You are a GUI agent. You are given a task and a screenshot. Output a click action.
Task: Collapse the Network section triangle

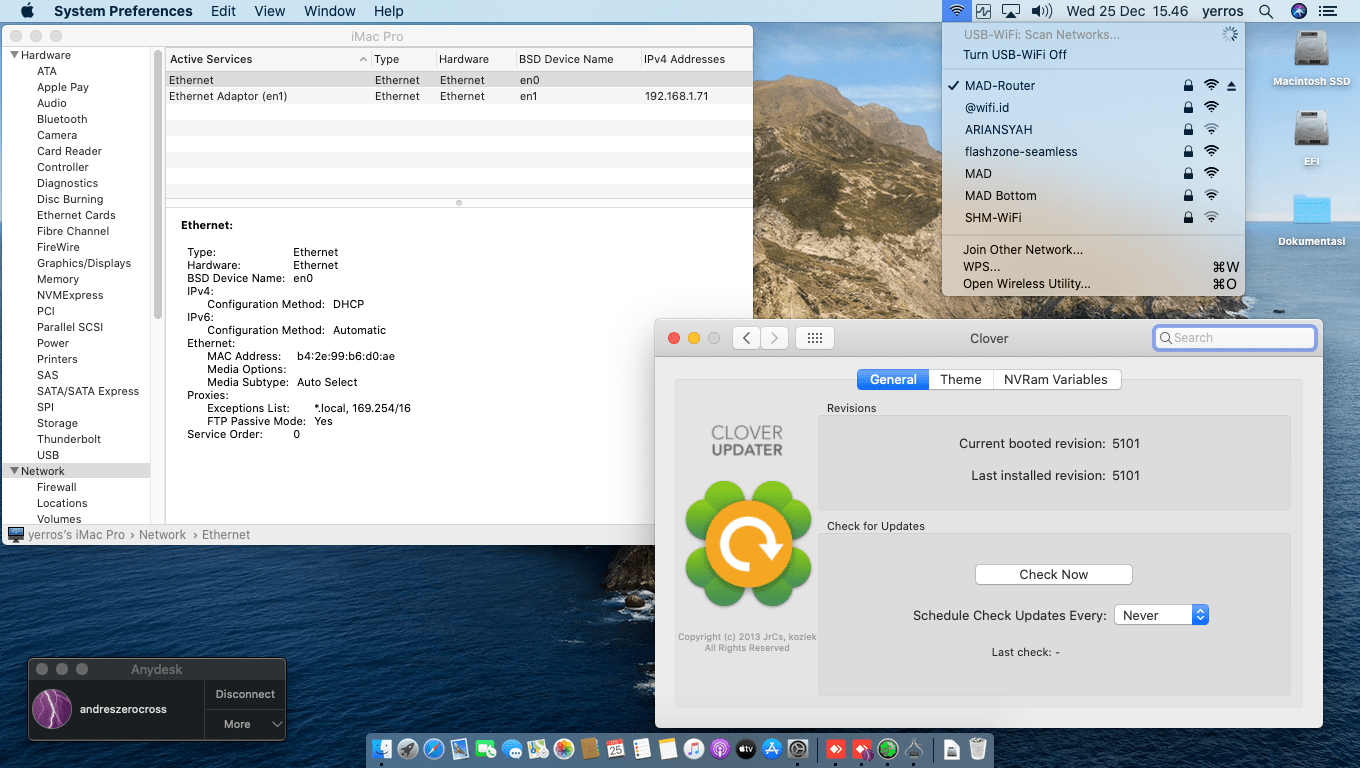(14, 471)
